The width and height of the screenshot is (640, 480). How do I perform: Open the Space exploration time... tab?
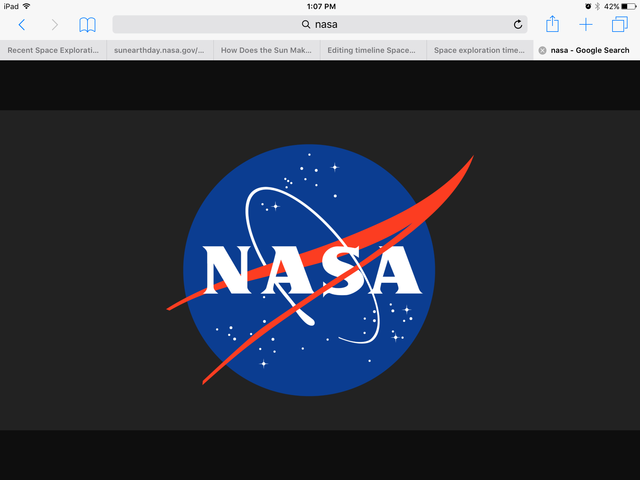coord(479,50)
